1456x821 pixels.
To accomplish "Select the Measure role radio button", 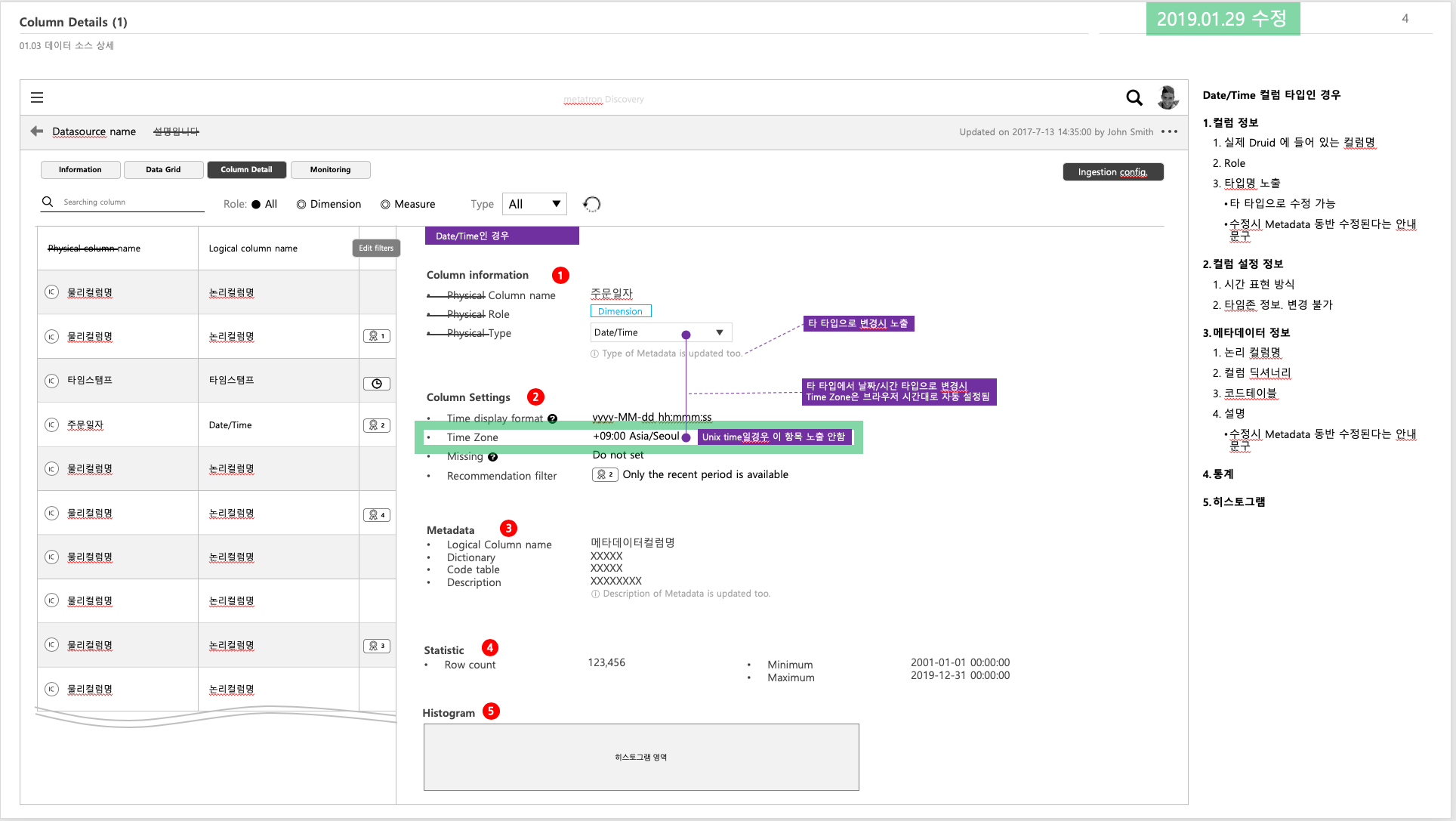I will click(x=385, y=204).
